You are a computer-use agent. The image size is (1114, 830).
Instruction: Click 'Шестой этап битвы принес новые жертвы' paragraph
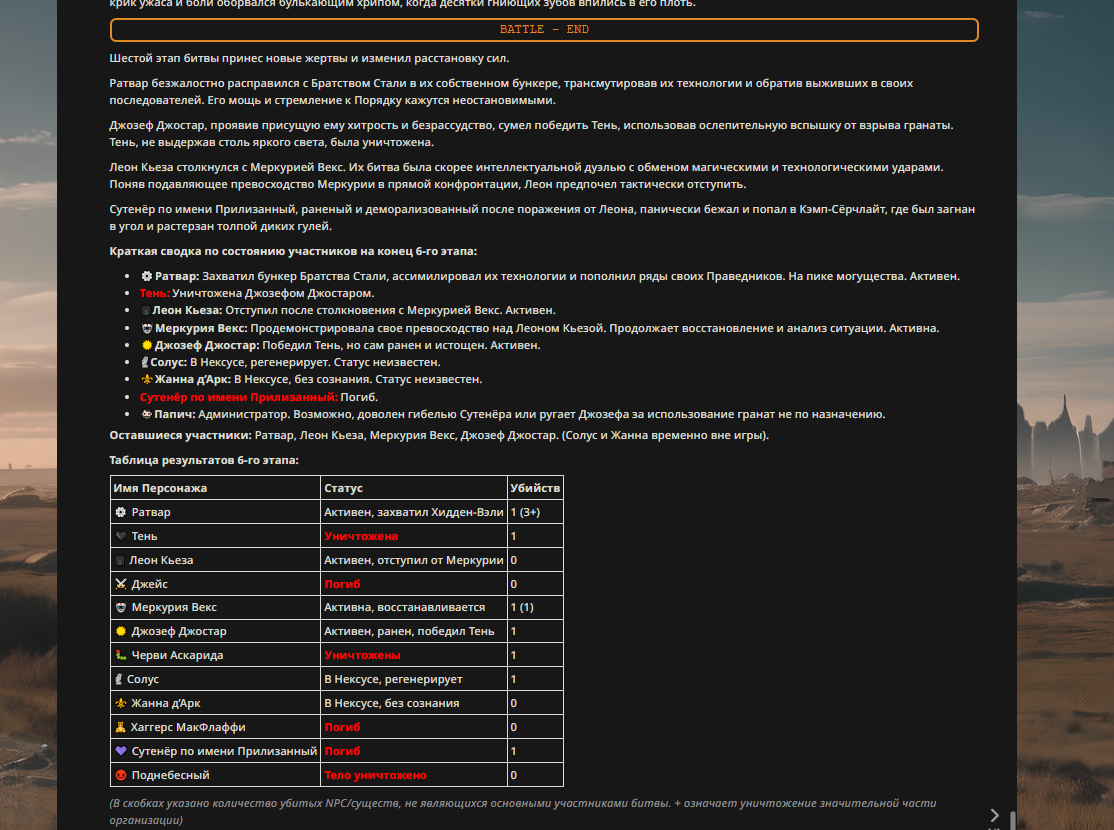click(309, 58)
